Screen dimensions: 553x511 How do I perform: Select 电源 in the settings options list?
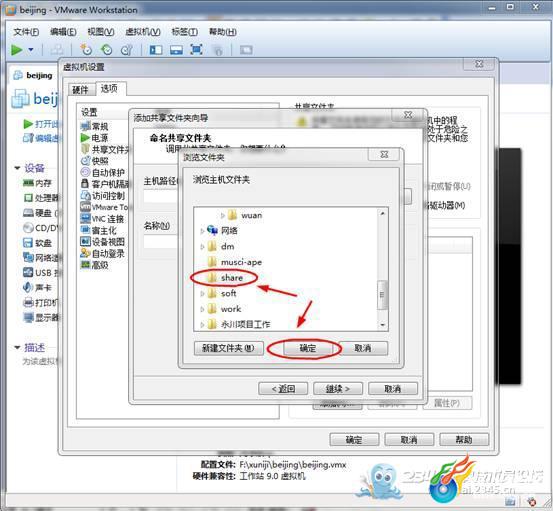(x=95, y=138)
